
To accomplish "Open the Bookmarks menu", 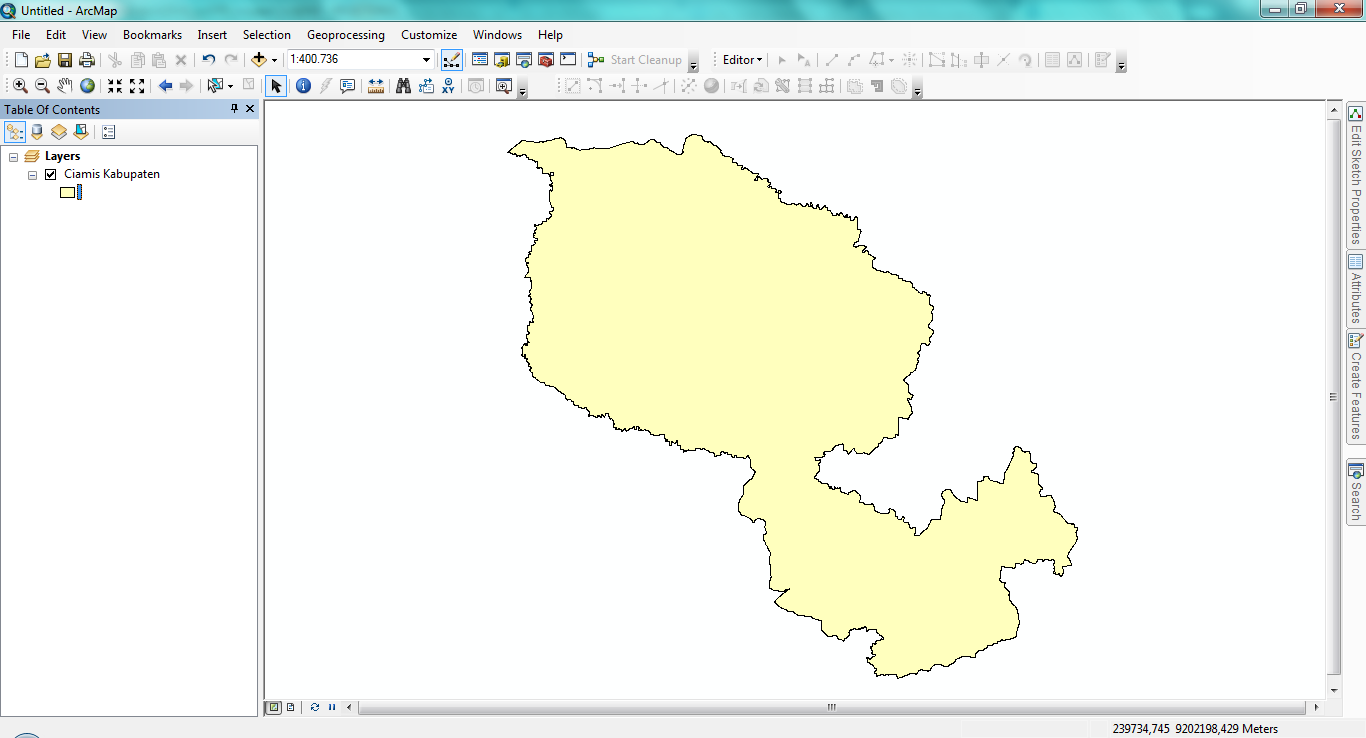I will [152, 35].
